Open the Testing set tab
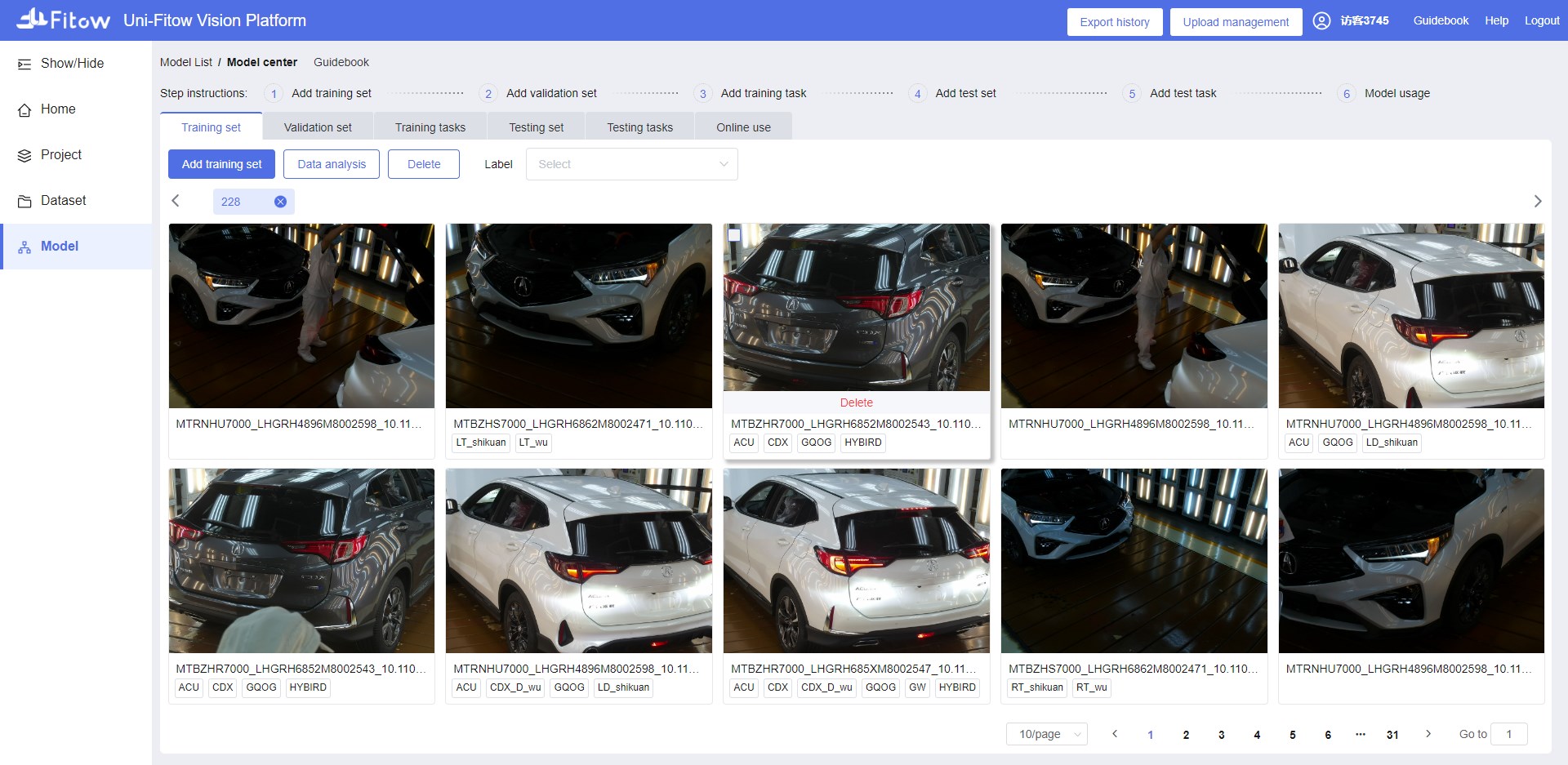 click(x=537, y=127)
